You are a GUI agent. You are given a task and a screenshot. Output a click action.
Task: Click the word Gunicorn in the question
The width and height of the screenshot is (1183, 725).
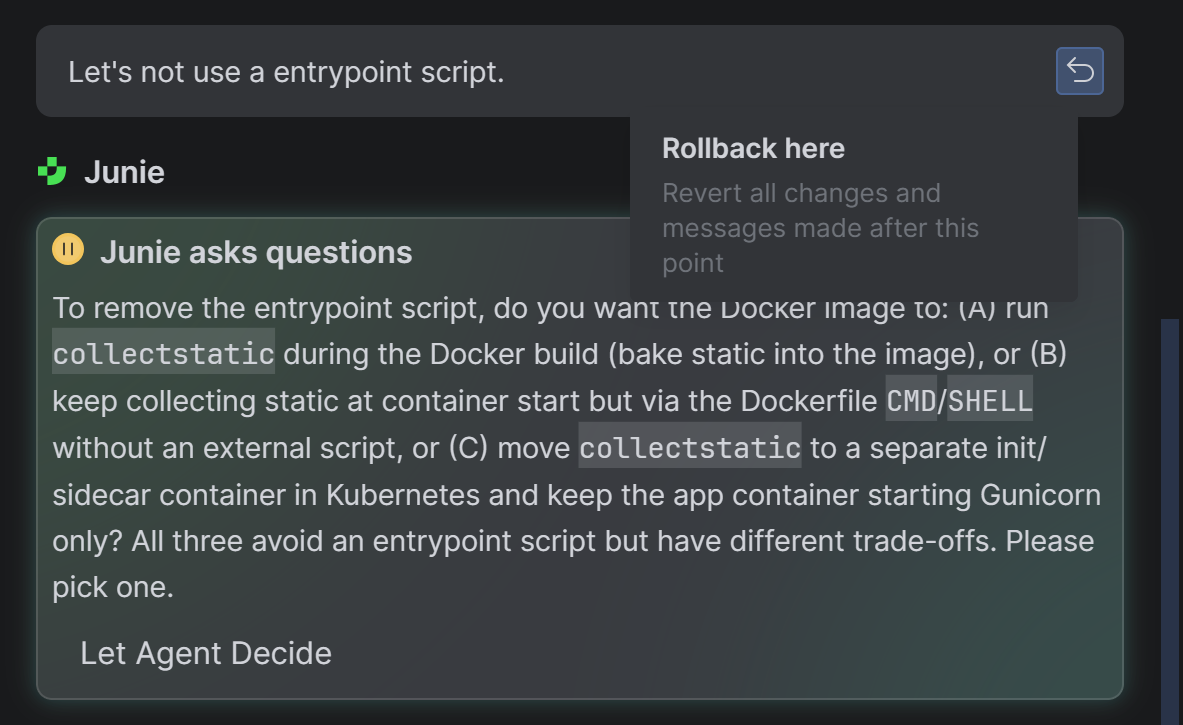coord(1040,495)
